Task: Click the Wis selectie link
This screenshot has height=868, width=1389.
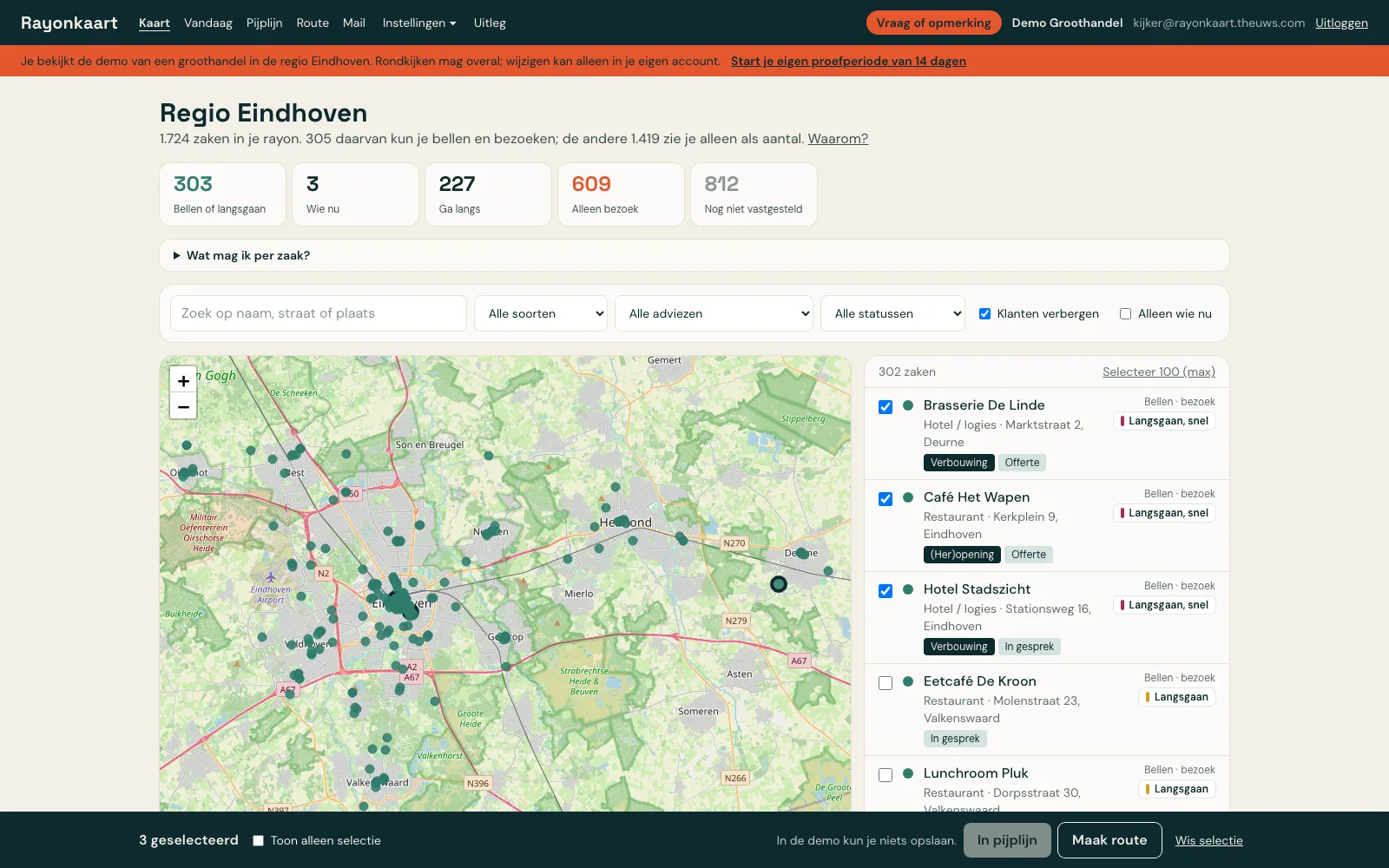Action: pos(1209,840)
